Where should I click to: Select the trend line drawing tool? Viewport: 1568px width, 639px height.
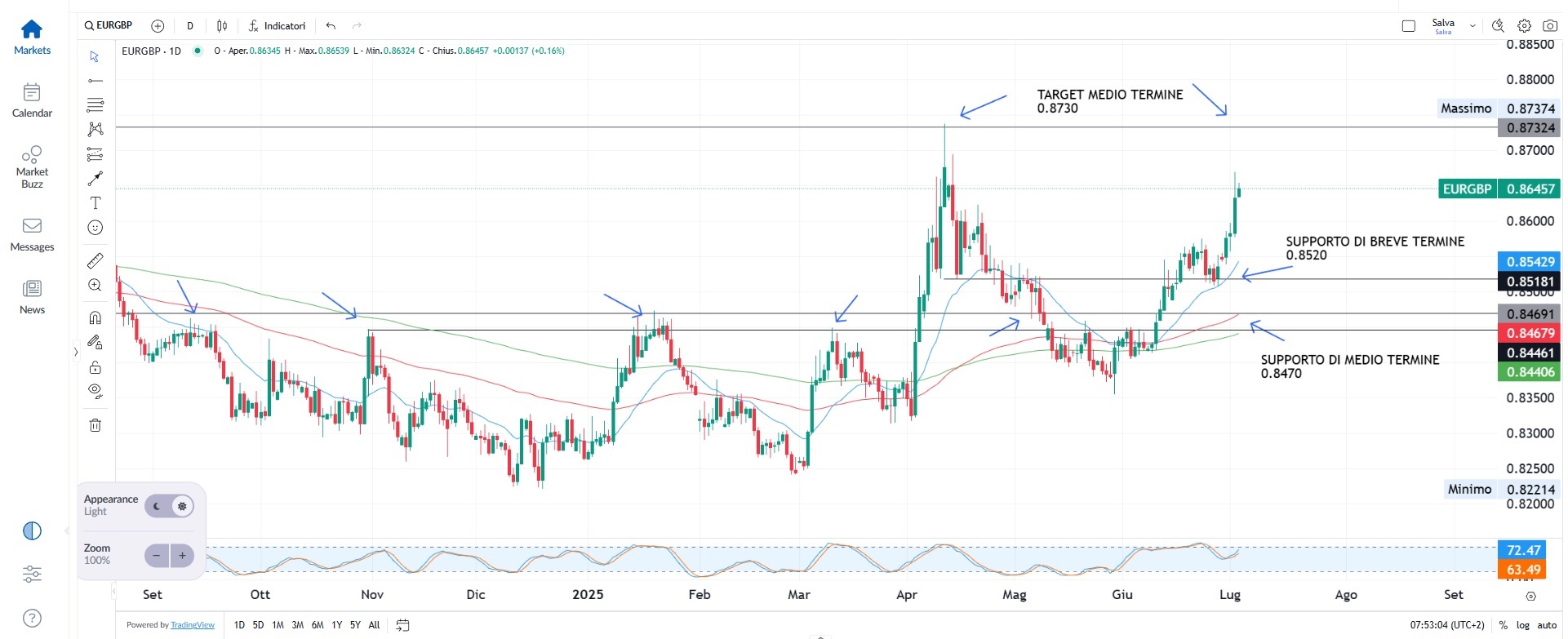96,81
